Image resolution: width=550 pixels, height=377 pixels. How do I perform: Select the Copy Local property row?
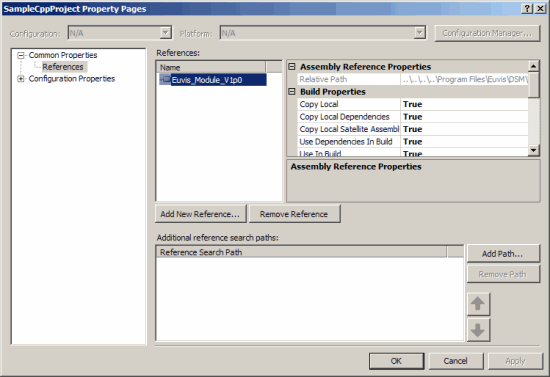click(x=413, y=104)
